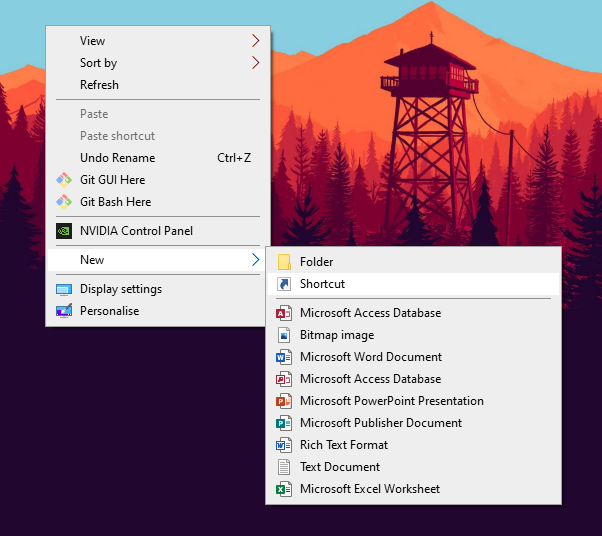Create a new Folder using the folder icon
This screenshot has width=602, height=536.
click(x=284, y=262)
